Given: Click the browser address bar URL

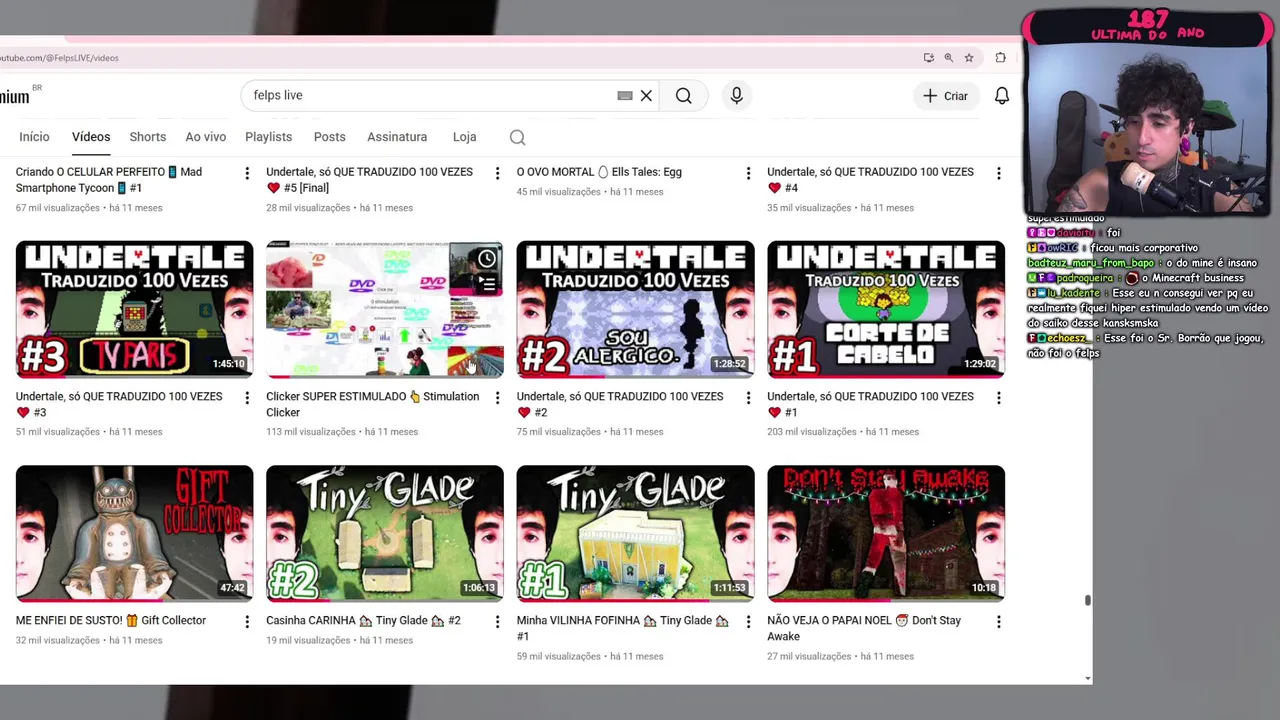Looking at the screenshot, I should [x=60, y=58].
